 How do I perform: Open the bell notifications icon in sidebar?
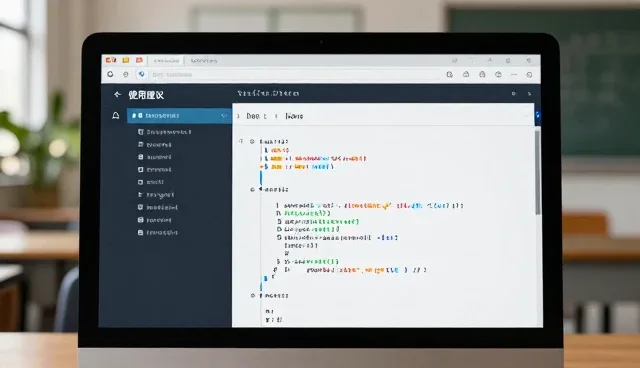[116, 116]
